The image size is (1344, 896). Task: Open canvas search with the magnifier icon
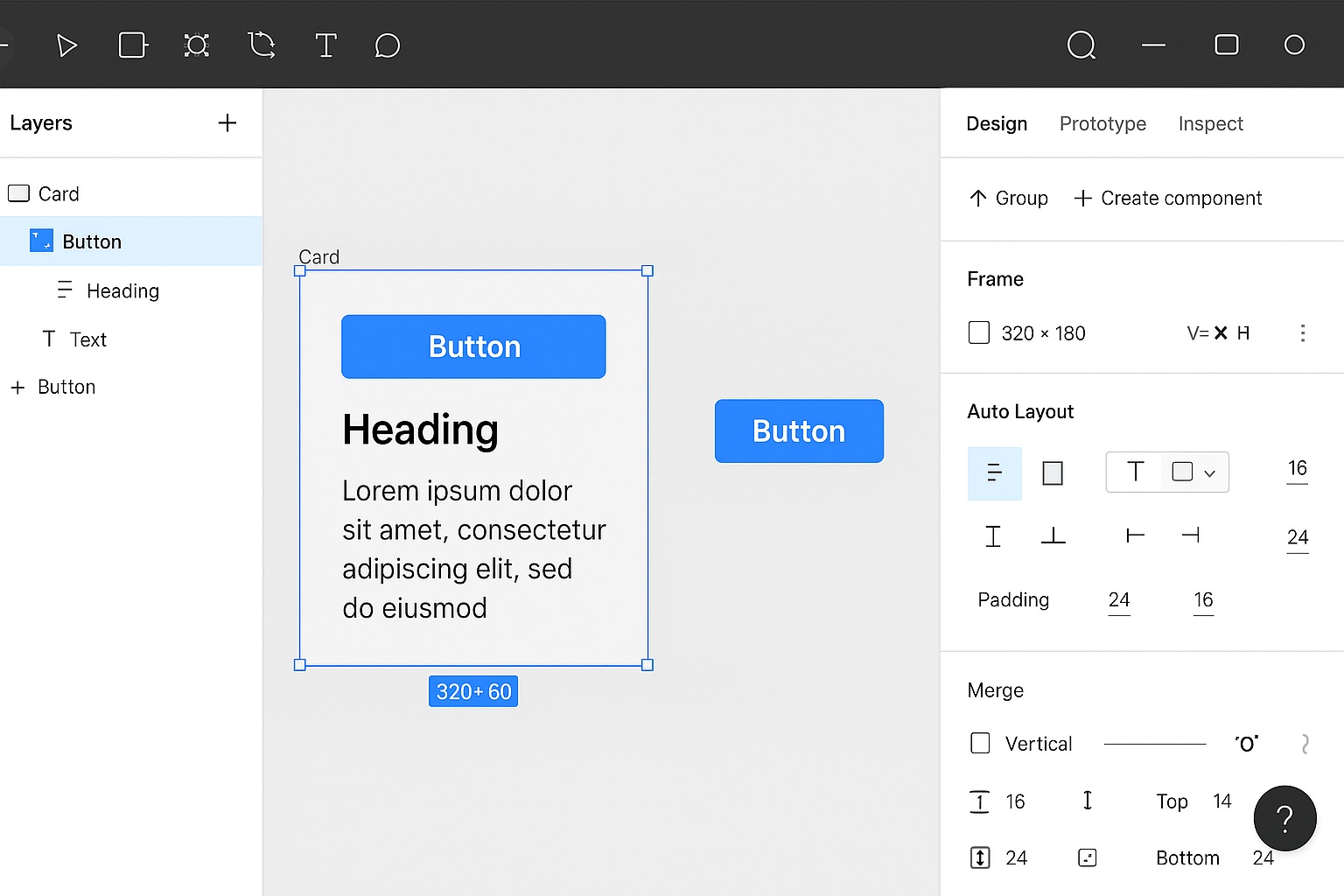point(1081,45)
